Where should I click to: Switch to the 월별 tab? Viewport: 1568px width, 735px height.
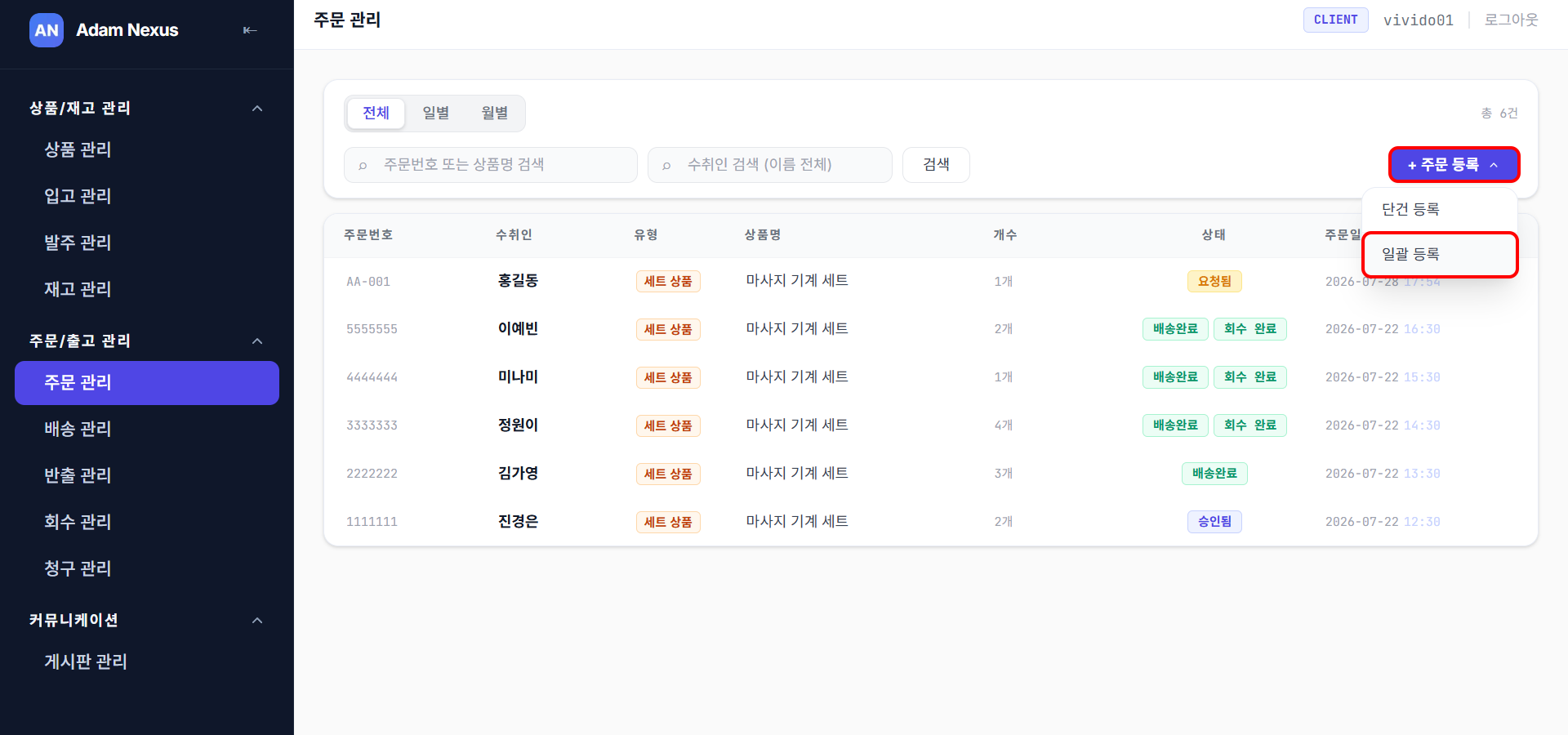click(x=494, y=113)
